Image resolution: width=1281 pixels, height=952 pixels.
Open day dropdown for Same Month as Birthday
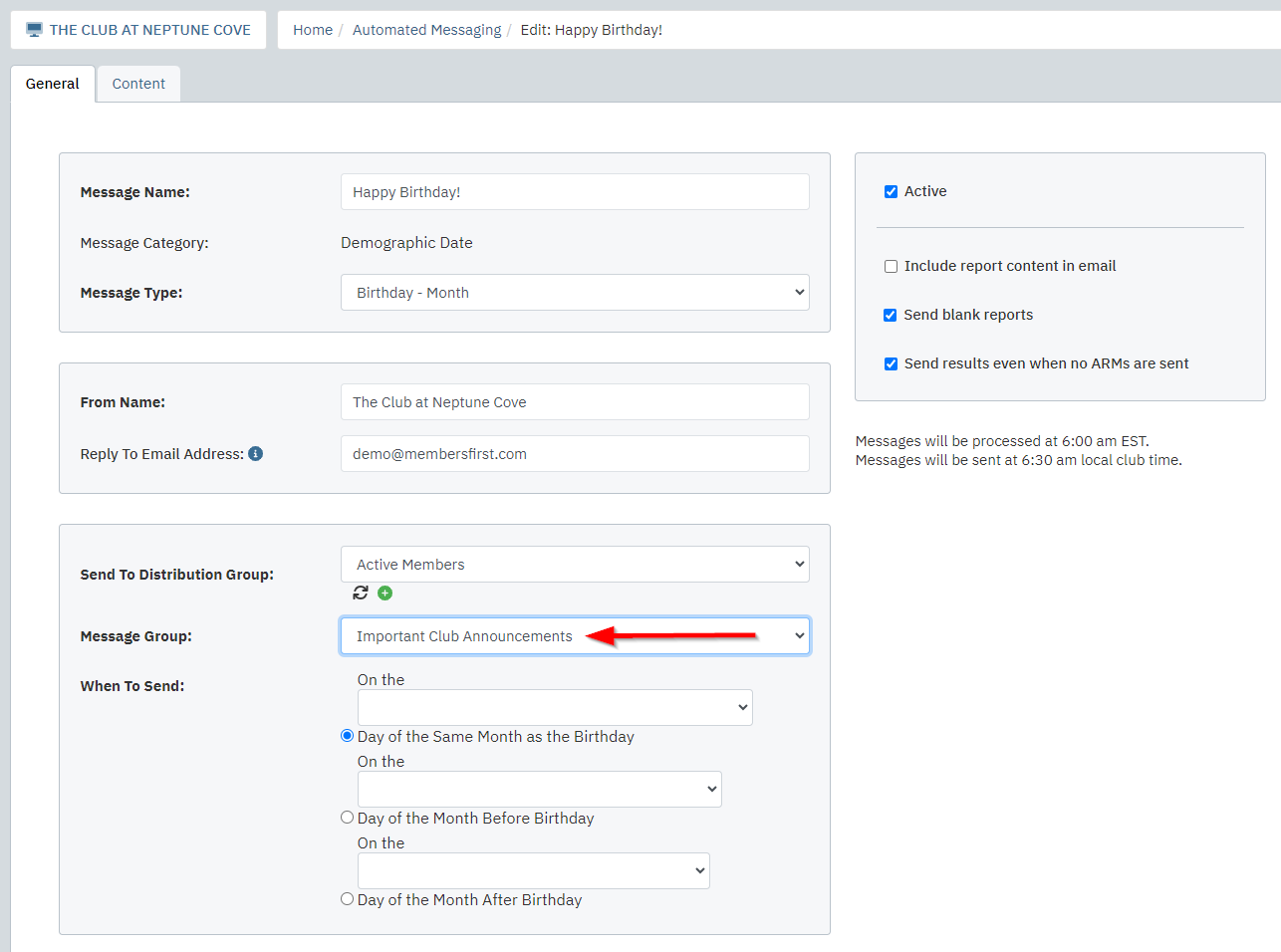pos(555,708)
